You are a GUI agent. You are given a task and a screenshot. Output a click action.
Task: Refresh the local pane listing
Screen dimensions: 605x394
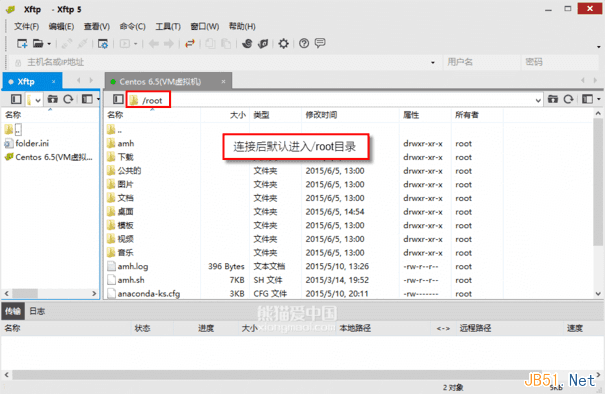(68, 100)
